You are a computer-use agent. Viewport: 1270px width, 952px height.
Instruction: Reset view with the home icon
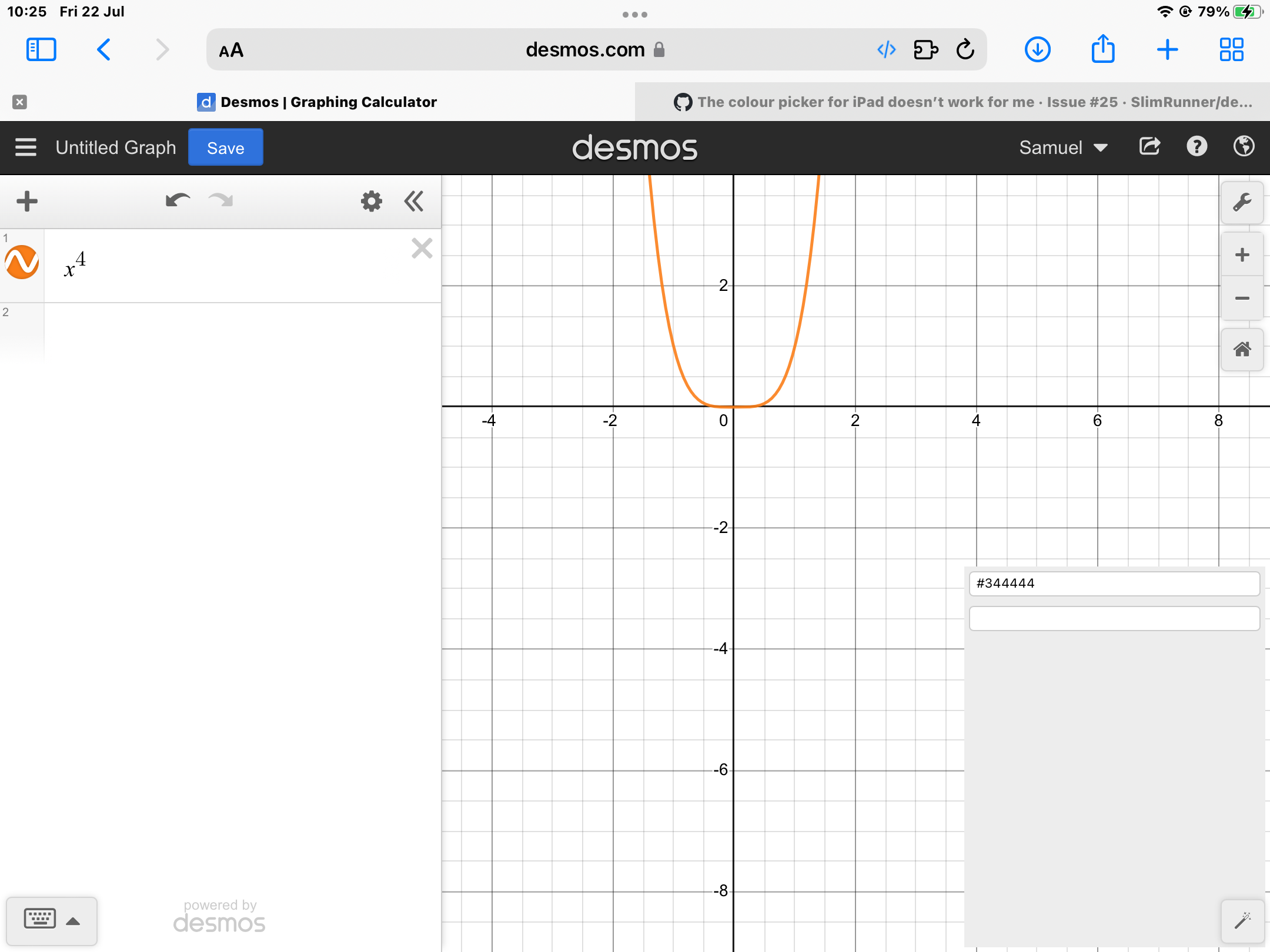pos(1242,350)
